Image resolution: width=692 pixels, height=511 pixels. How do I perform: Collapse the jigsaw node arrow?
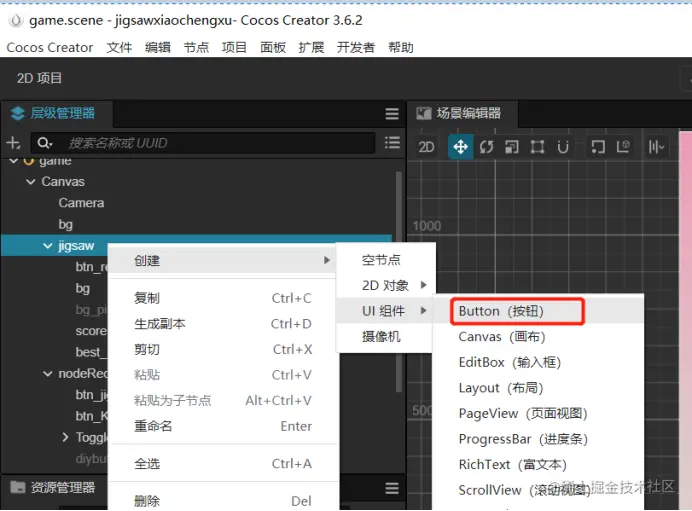[x=48, y=246]
